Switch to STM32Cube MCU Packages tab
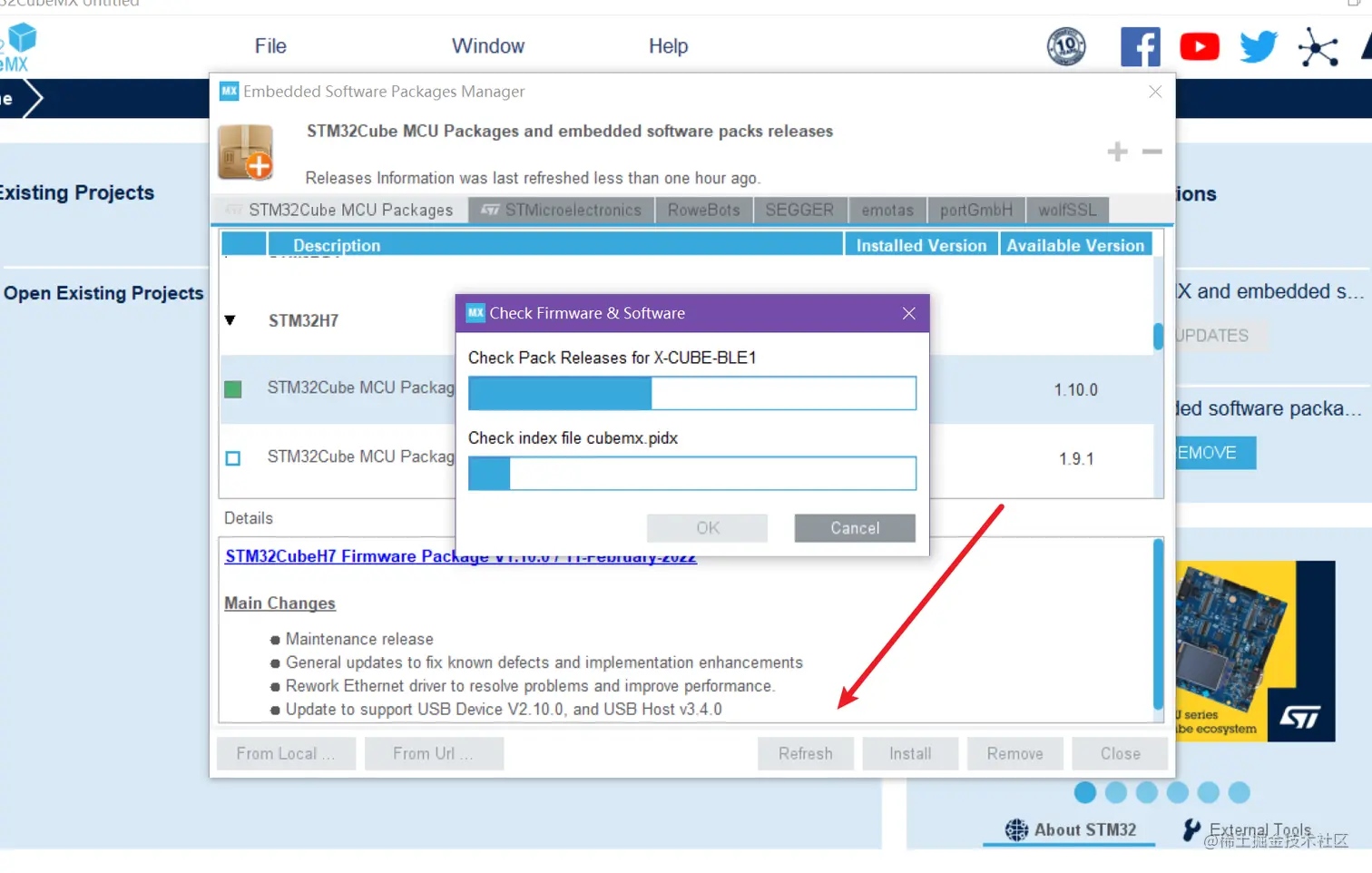The image size is (1372, 873). pos(341,210)
